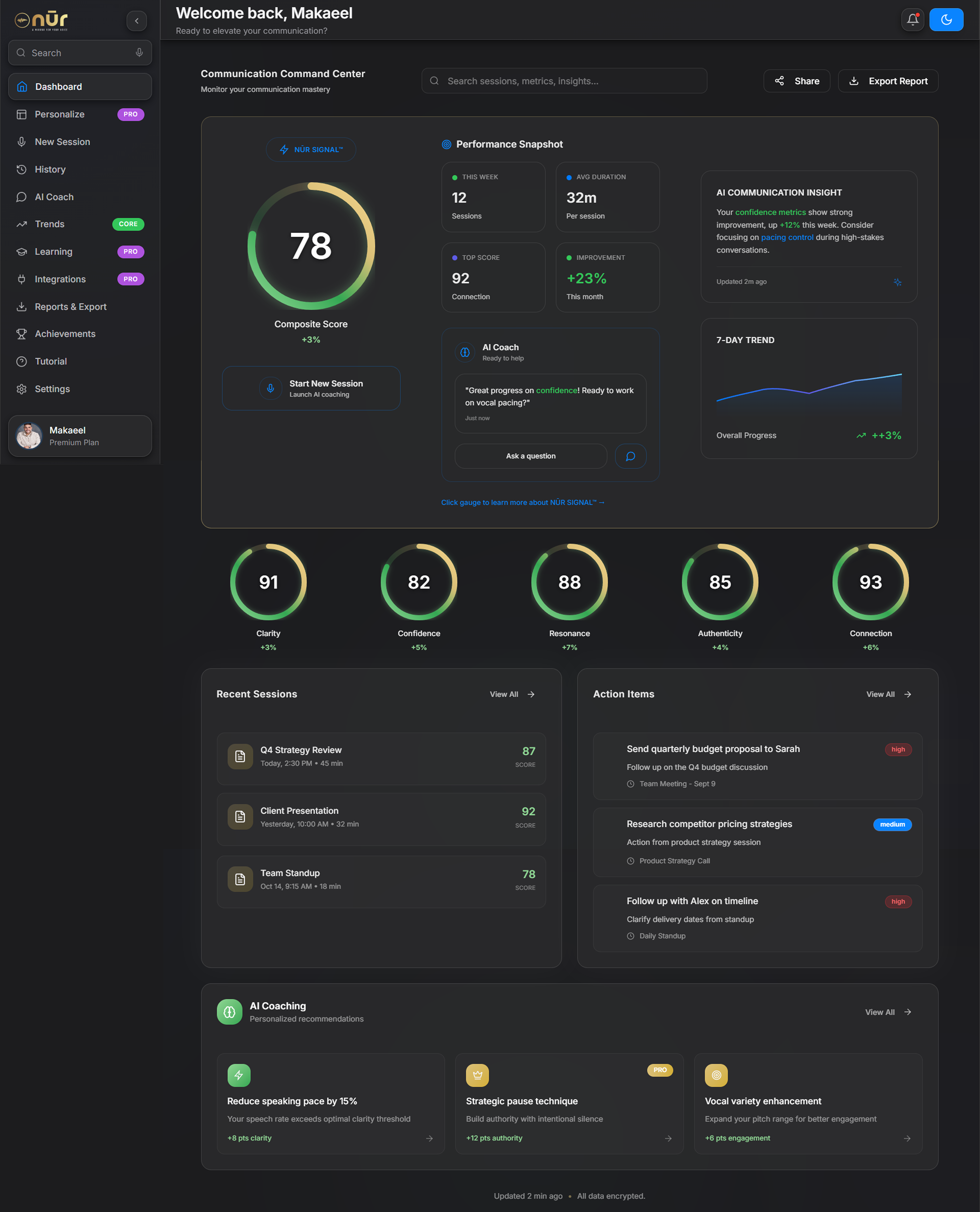This screenshot has height=1212, width=980.
Task: Expand Action Items with View All arrow
Action: (907, 694)
